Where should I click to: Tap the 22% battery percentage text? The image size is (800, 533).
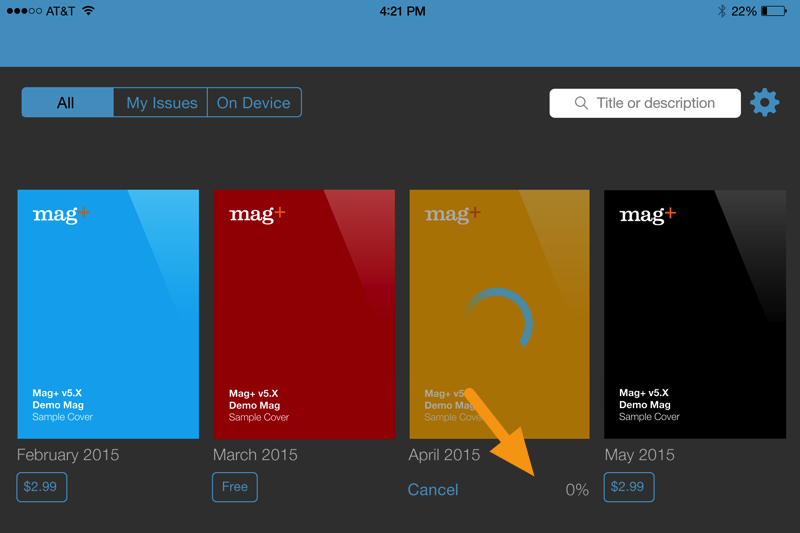coord(743,11)
